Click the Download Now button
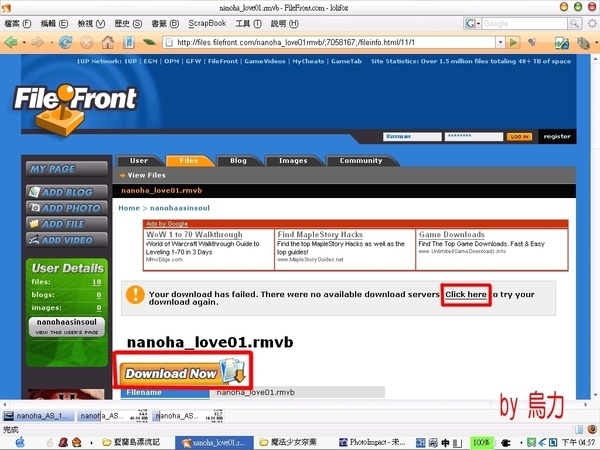The width and height of the screenshot is (600, 450). coord(182,372)
